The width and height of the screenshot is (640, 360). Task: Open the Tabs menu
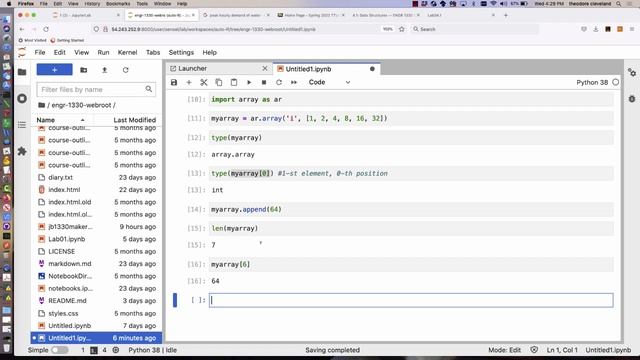click(153, 52)
